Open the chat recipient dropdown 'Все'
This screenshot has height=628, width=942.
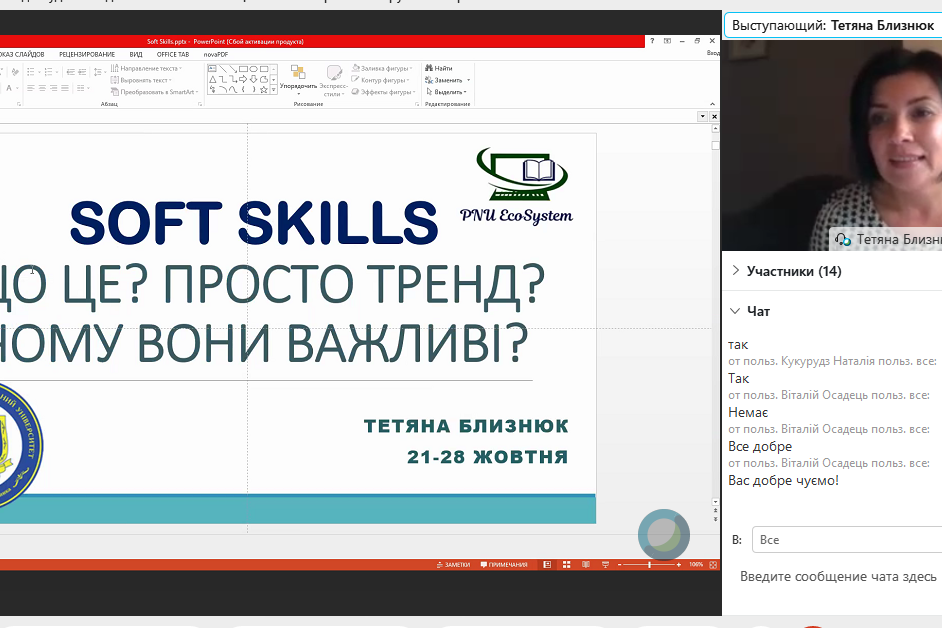tap(846, 540)
